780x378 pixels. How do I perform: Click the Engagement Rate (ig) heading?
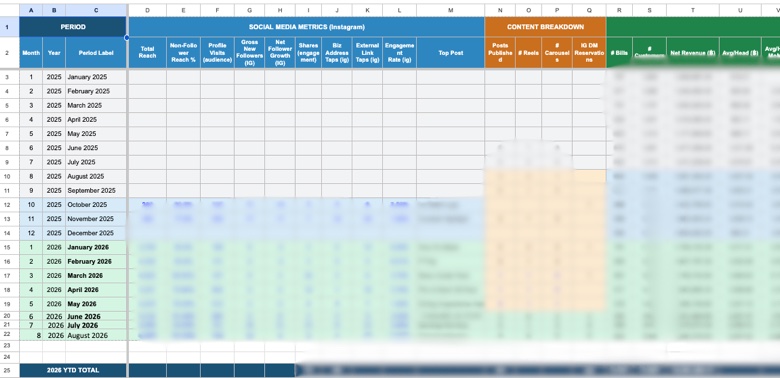399,53
